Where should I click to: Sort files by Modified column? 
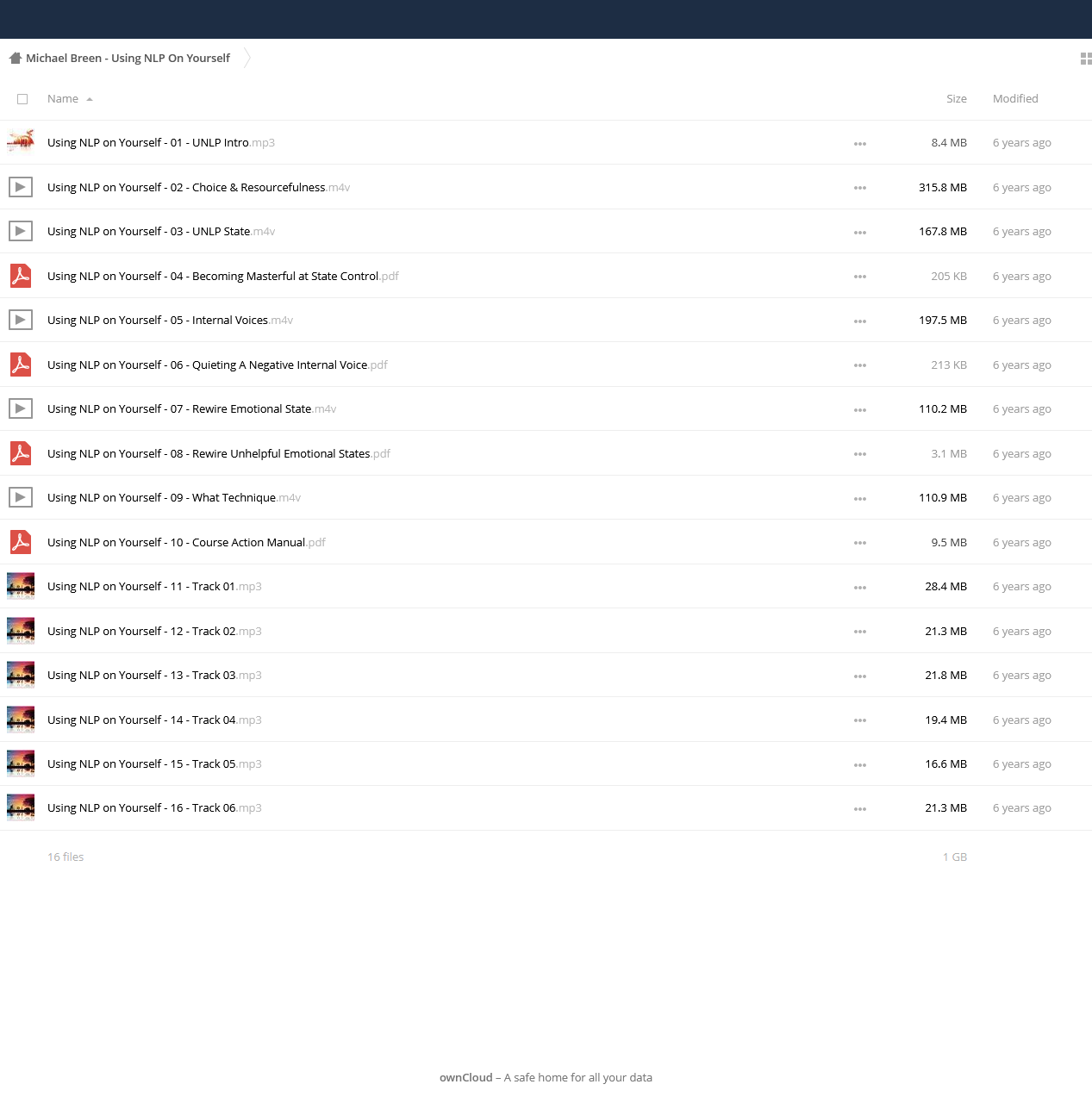pos(1015,99)
